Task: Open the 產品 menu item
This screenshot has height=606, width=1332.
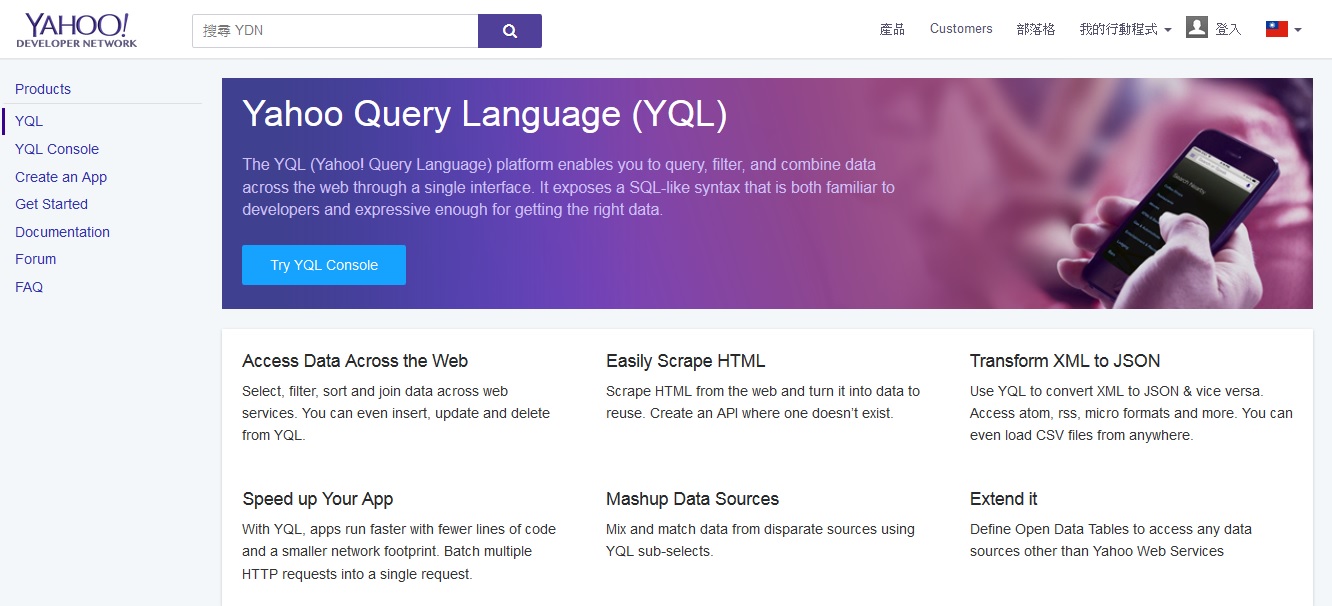Action: tap(892, 29)
